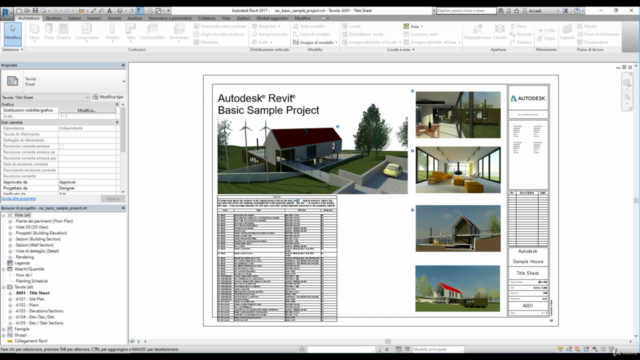Select the Rampa inclinata tool
The width and height of the screenshot is (640, 360).
[x=269, y=34]
